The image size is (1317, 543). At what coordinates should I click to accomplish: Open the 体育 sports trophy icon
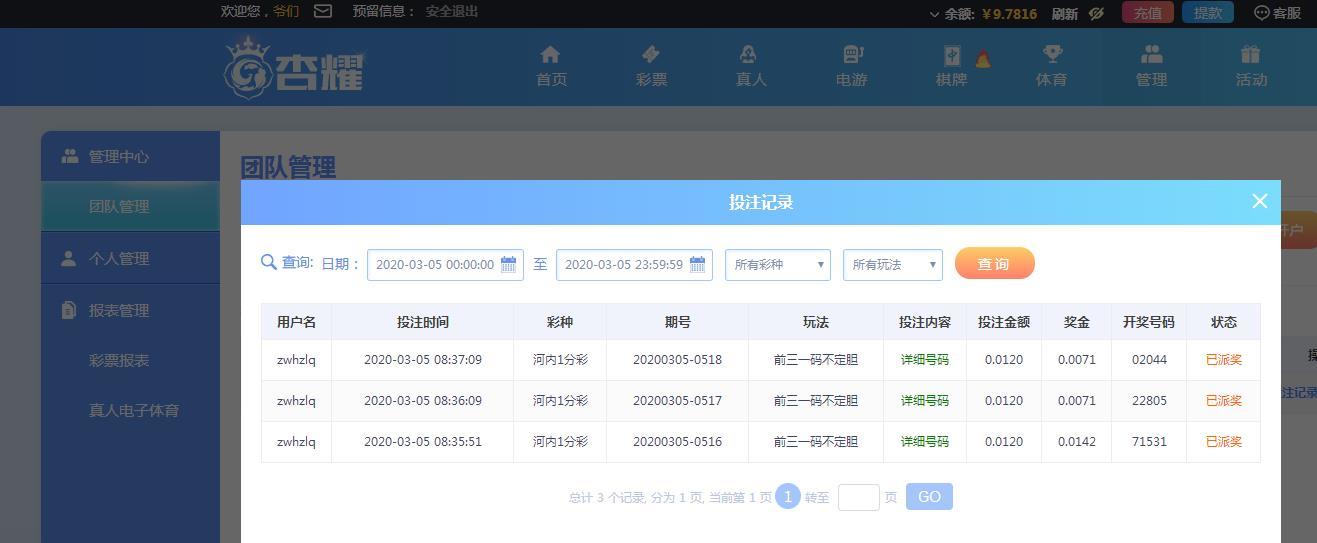[x=1052, y=54]
